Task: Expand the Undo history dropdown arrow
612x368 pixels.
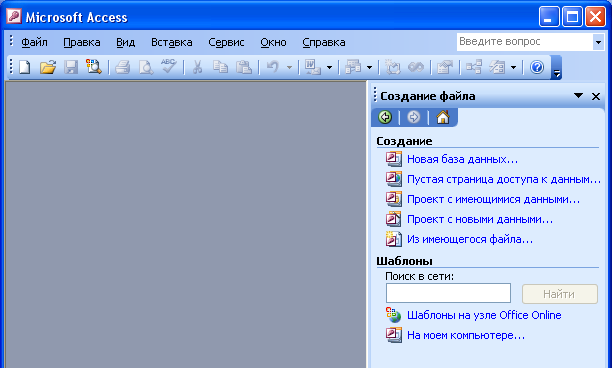Action: pos(289,68)
